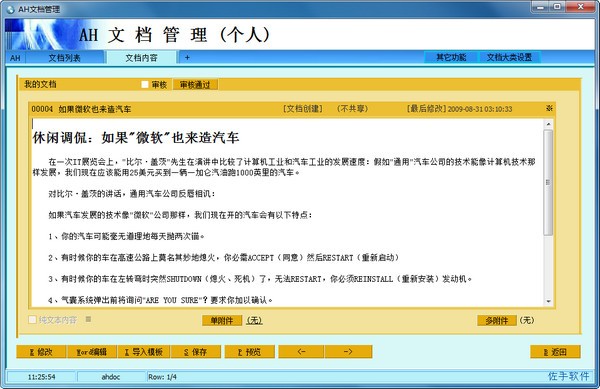Click the multi-attachment (无) text

(527, 320)
